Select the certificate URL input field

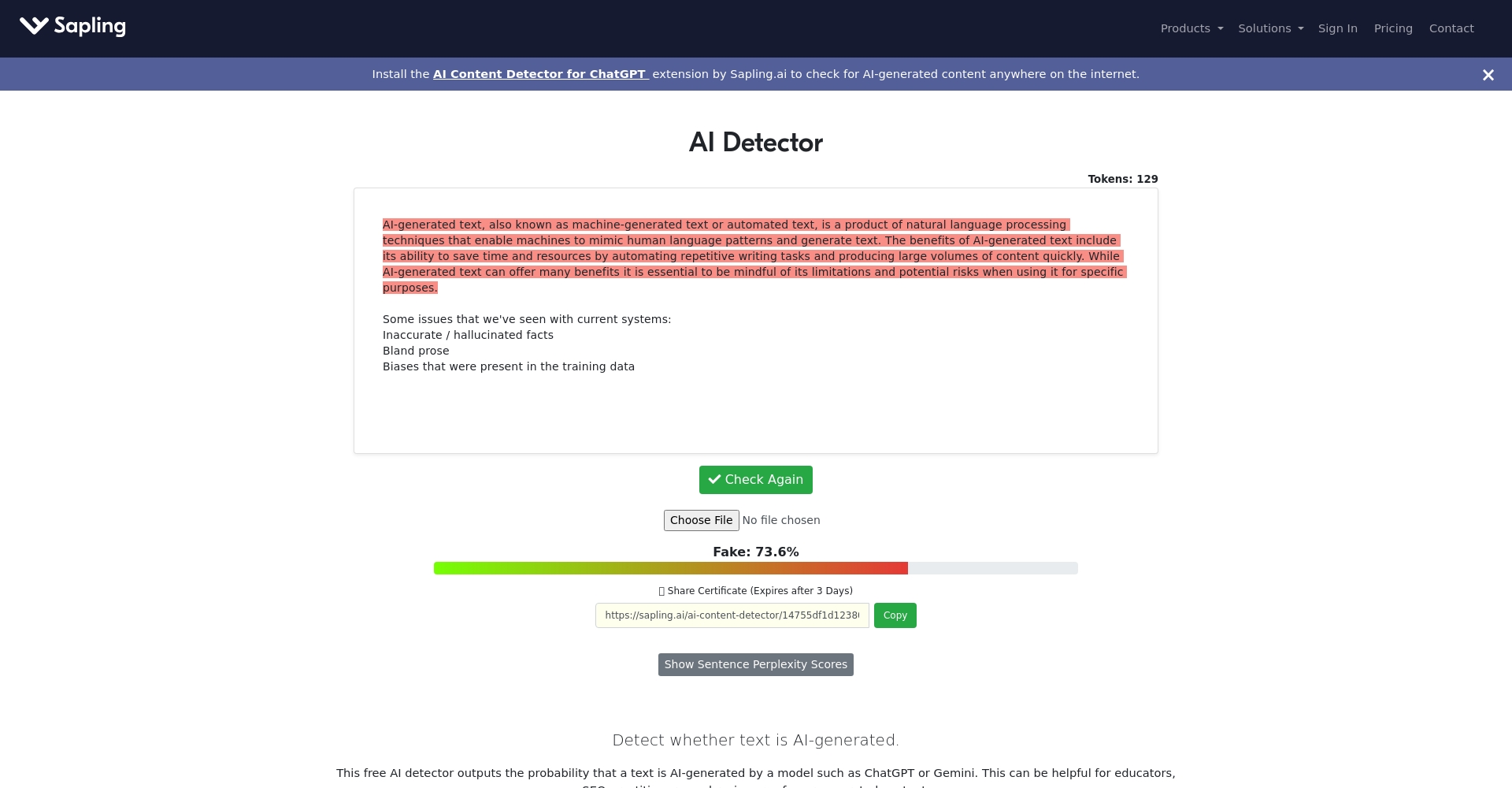[731, 615]
